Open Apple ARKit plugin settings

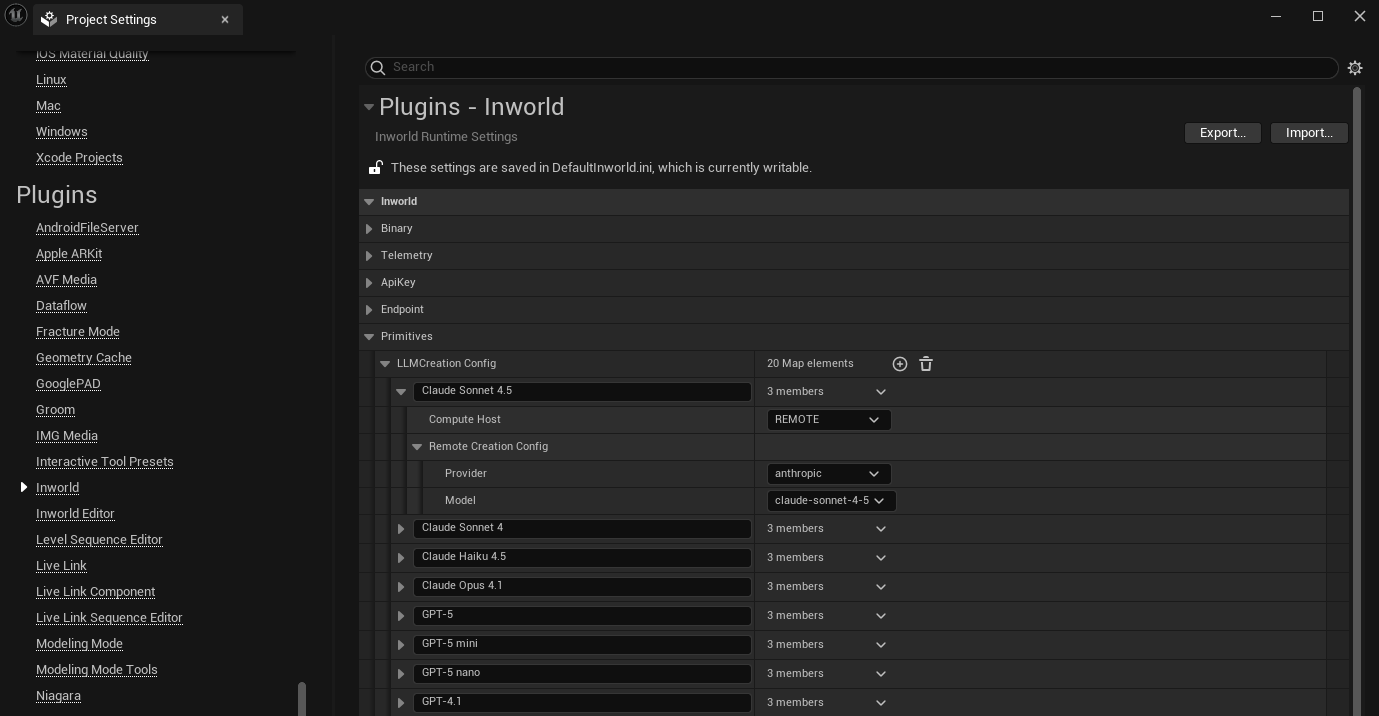tap(69, 253)
